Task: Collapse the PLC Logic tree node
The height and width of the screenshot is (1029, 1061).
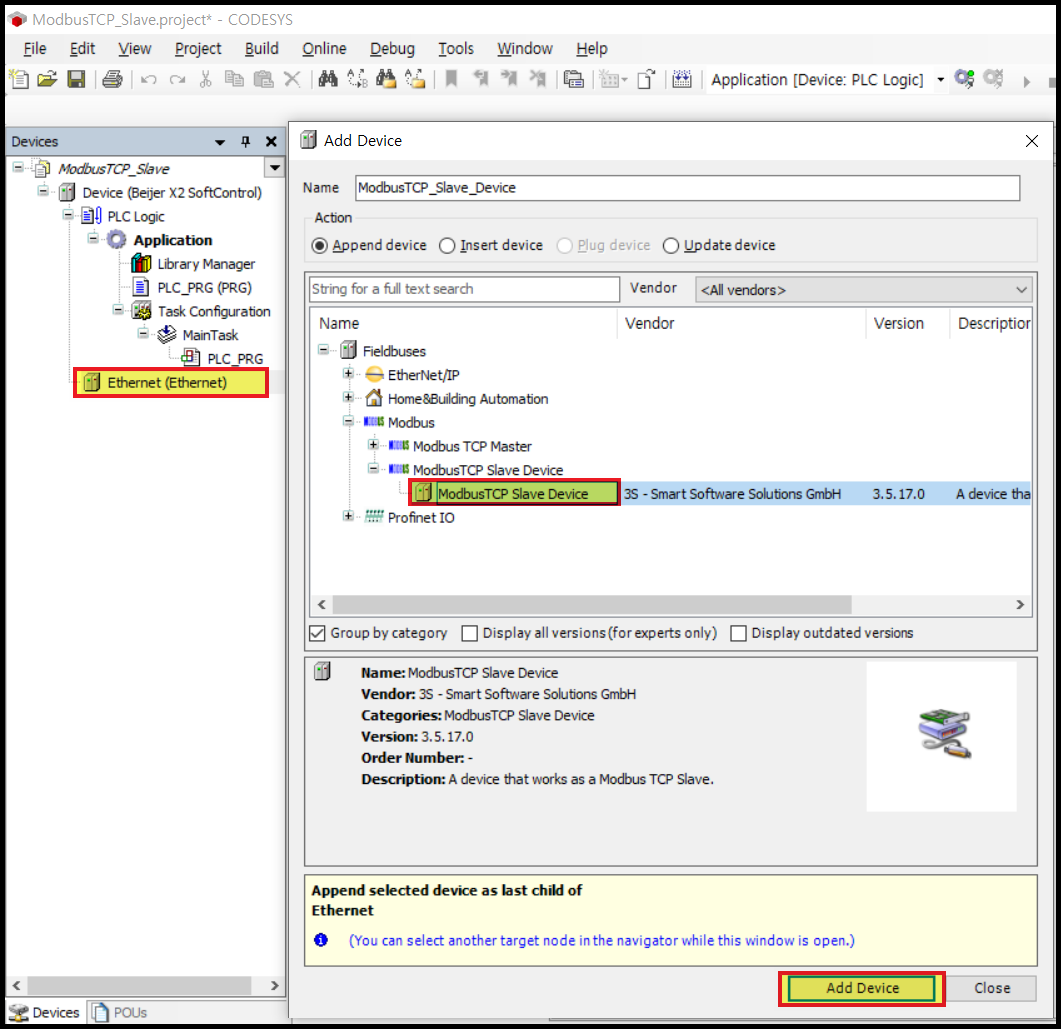Action: coord(68,215)
